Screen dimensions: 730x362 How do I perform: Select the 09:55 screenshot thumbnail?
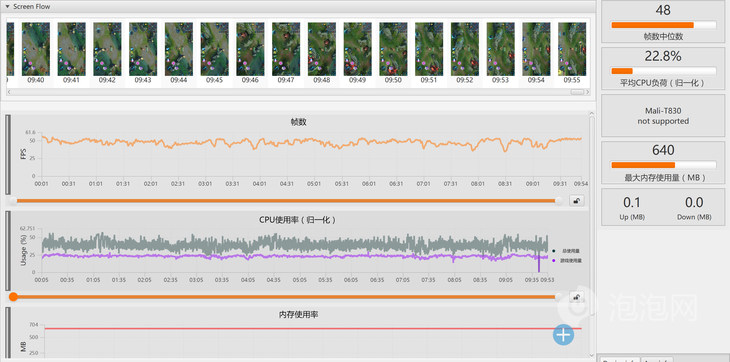click(572, 53)
